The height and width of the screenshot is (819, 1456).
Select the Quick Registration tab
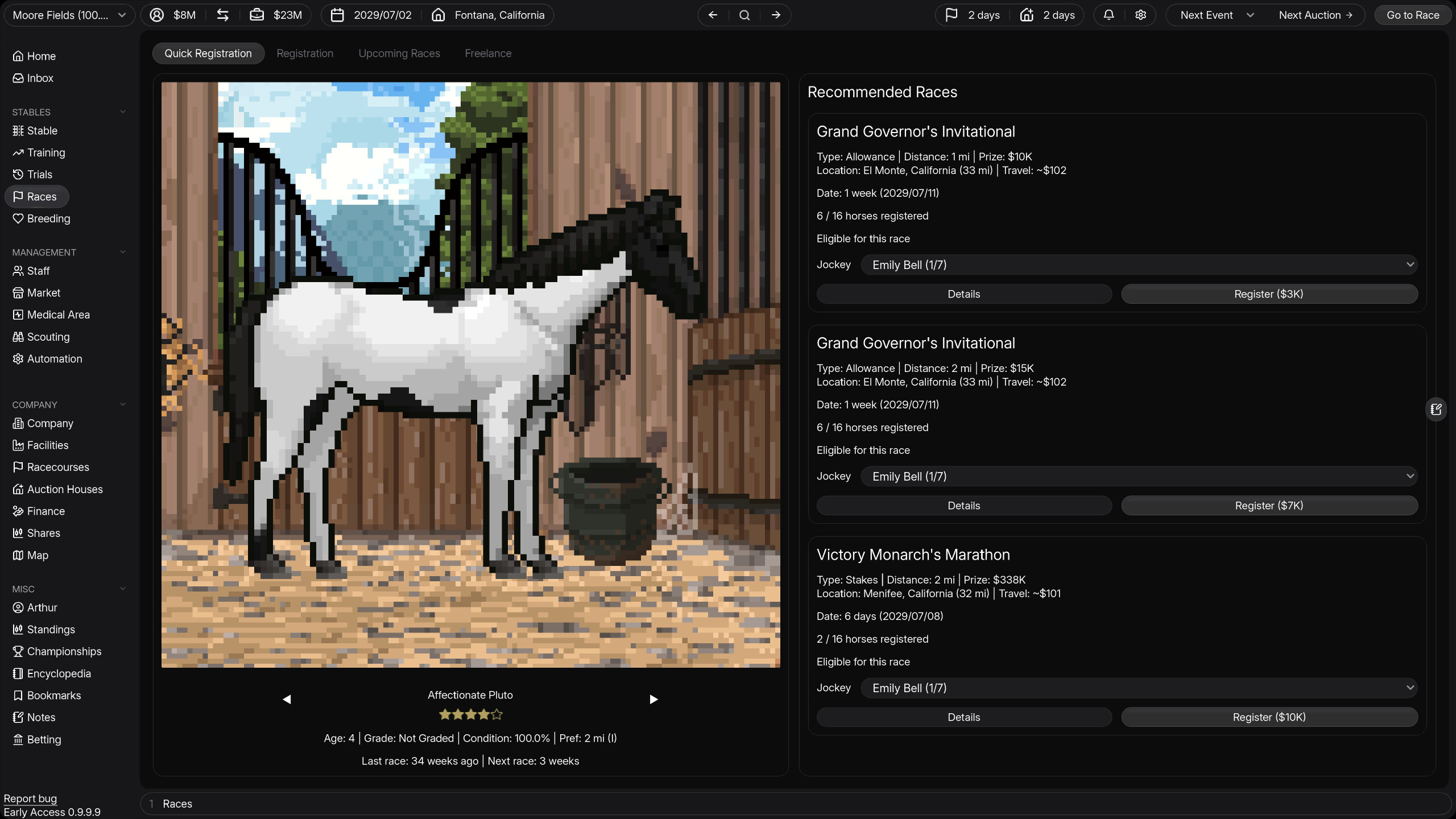[x=208, y=53]
